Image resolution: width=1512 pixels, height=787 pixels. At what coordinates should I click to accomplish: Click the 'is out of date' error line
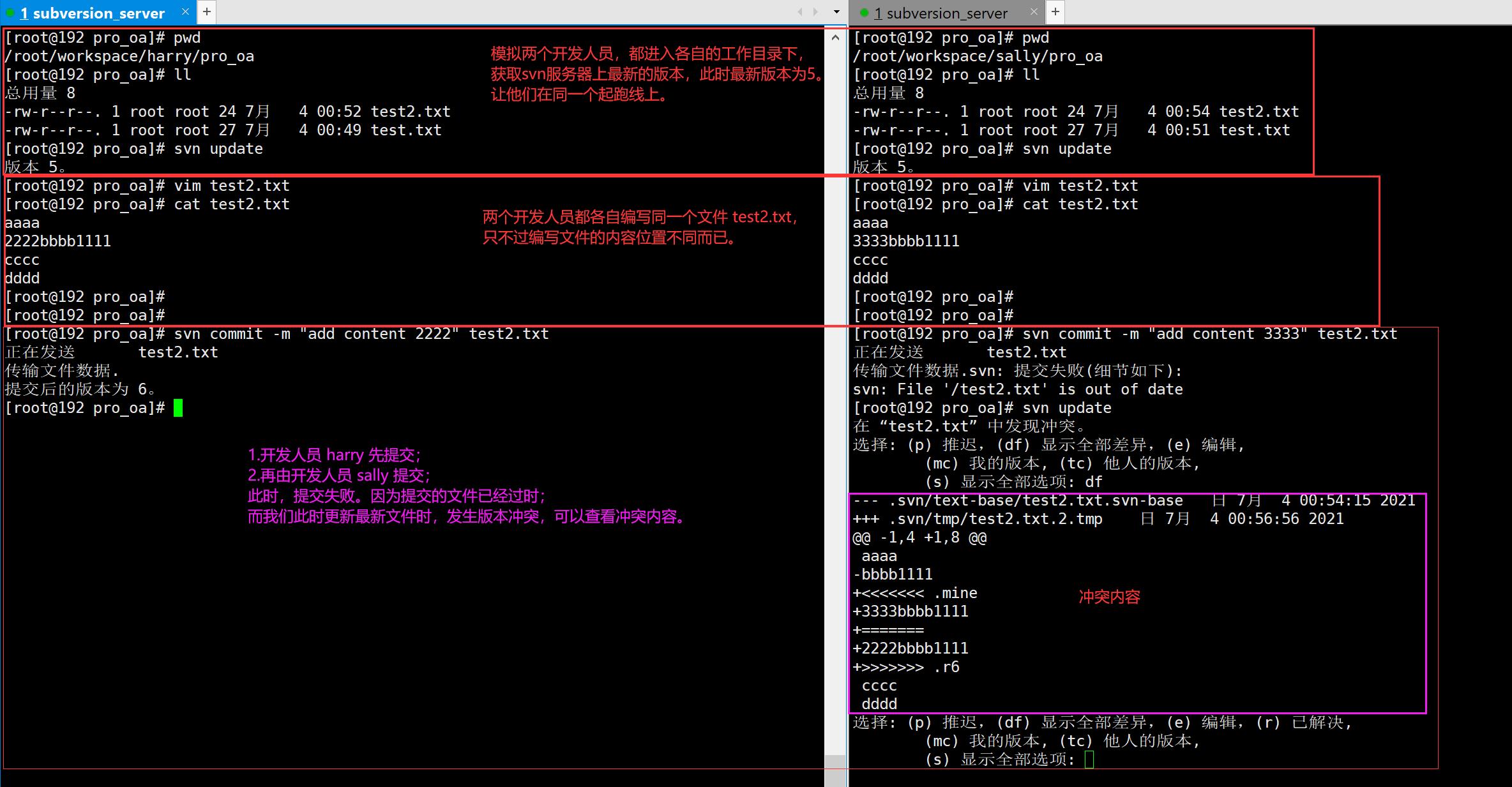pos(1018,389)
